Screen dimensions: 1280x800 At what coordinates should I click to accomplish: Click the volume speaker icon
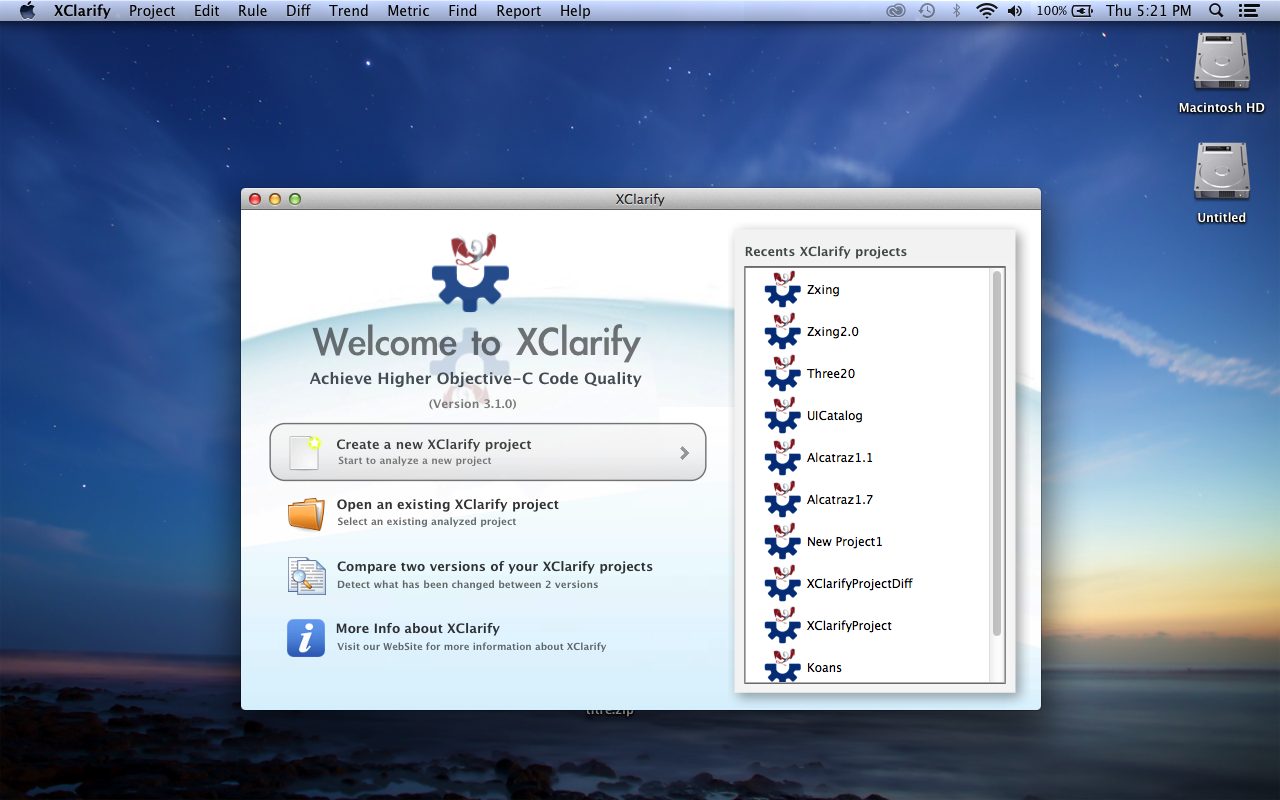[1015, 11]
